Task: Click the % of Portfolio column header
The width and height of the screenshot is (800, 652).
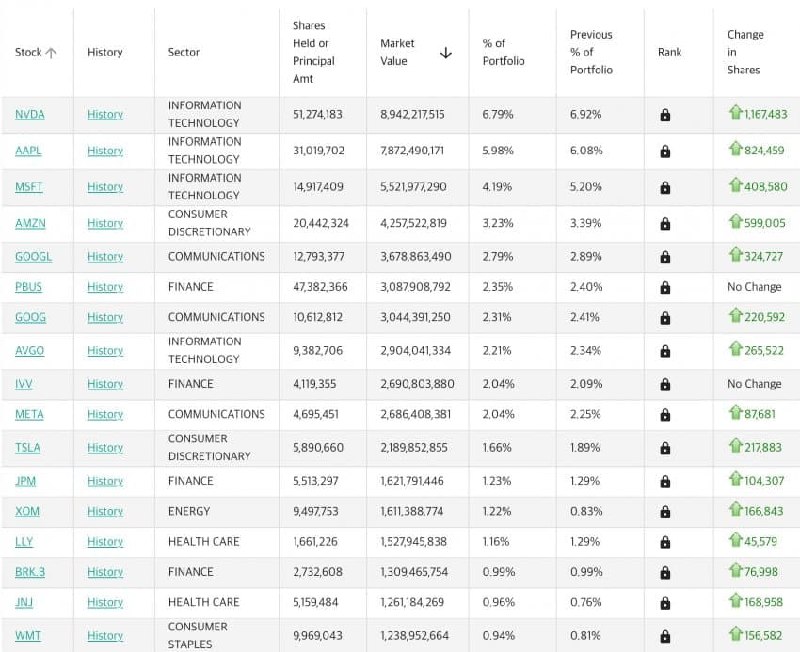Action: [503, 52]
